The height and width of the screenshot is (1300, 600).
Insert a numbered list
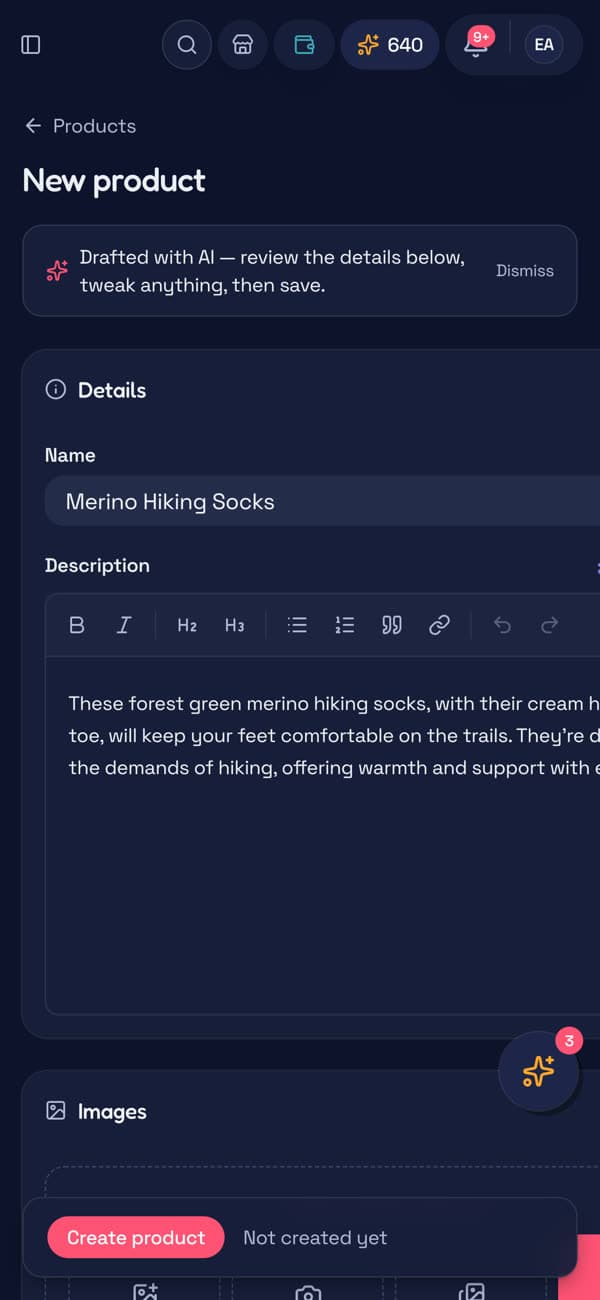click(x=344, y=625)
